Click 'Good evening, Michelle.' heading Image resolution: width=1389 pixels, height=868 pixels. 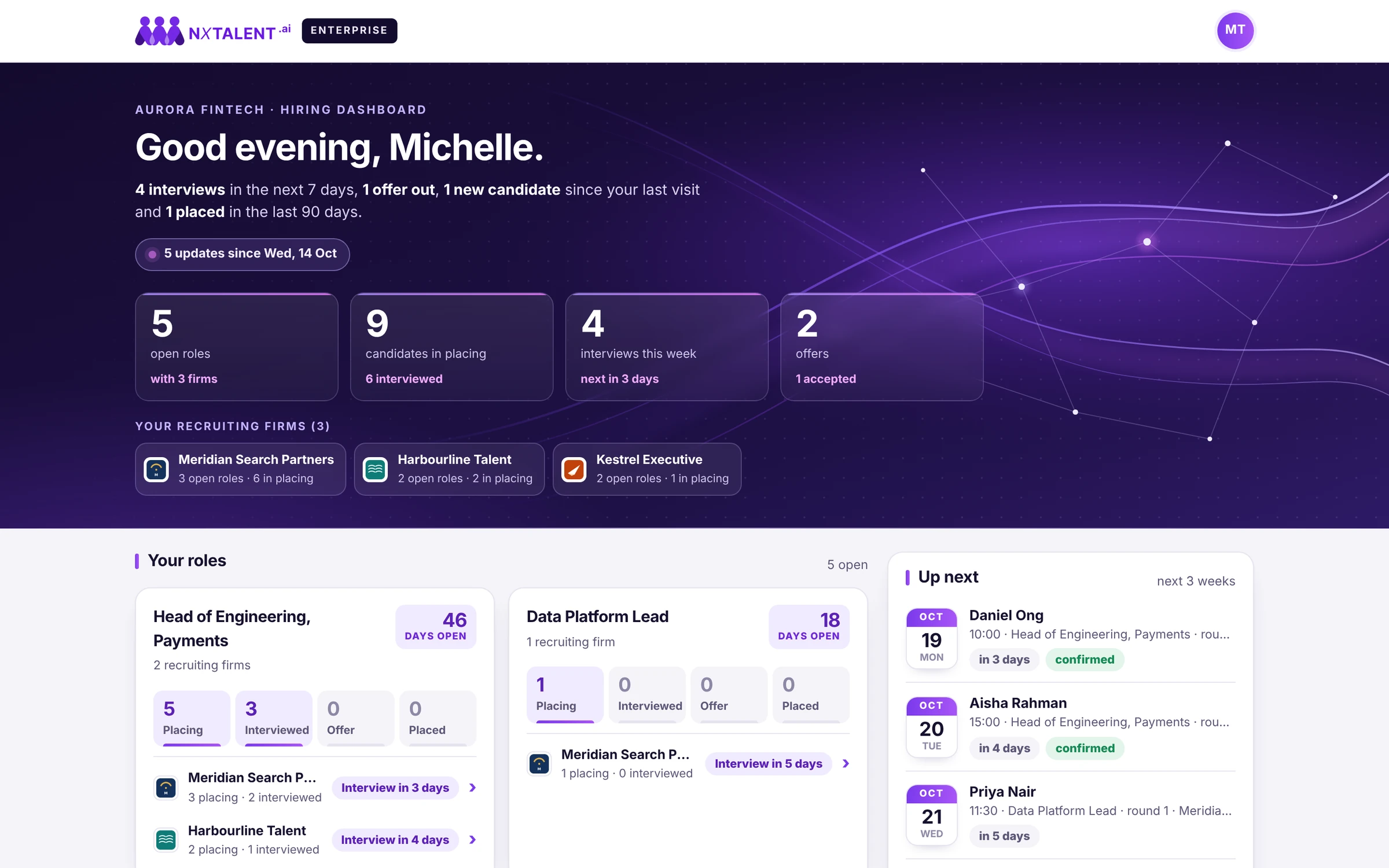[x=339, y=148]
